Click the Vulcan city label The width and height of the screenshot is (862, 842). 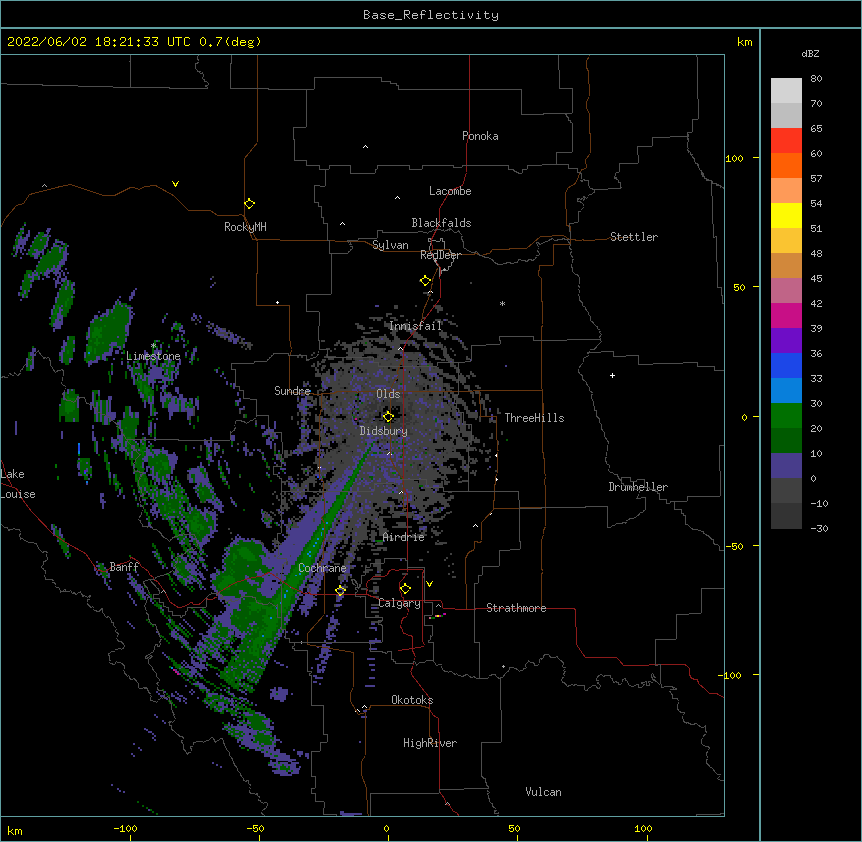tap(543, 792)
